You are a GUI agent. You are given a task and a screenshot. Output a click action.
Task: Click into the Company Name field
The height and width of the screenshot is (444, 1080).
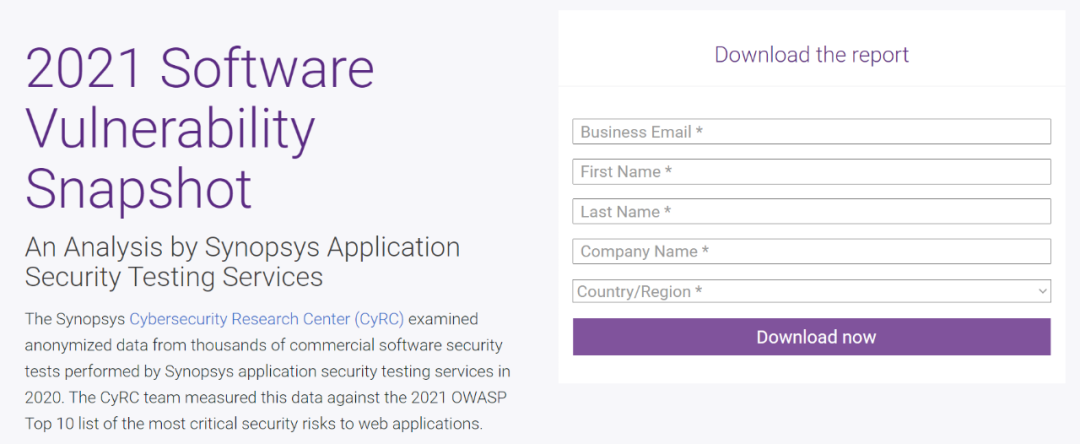click(811, 251)
